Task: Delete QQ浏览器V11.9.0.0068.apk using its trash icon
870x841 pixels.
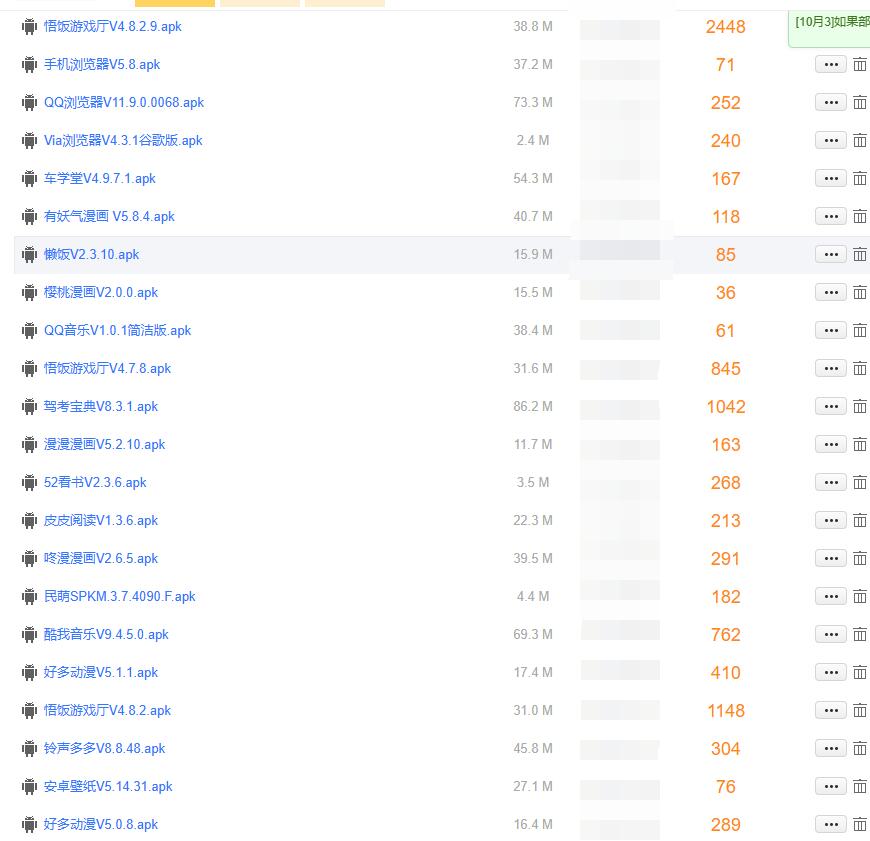Action: [859, 102]
